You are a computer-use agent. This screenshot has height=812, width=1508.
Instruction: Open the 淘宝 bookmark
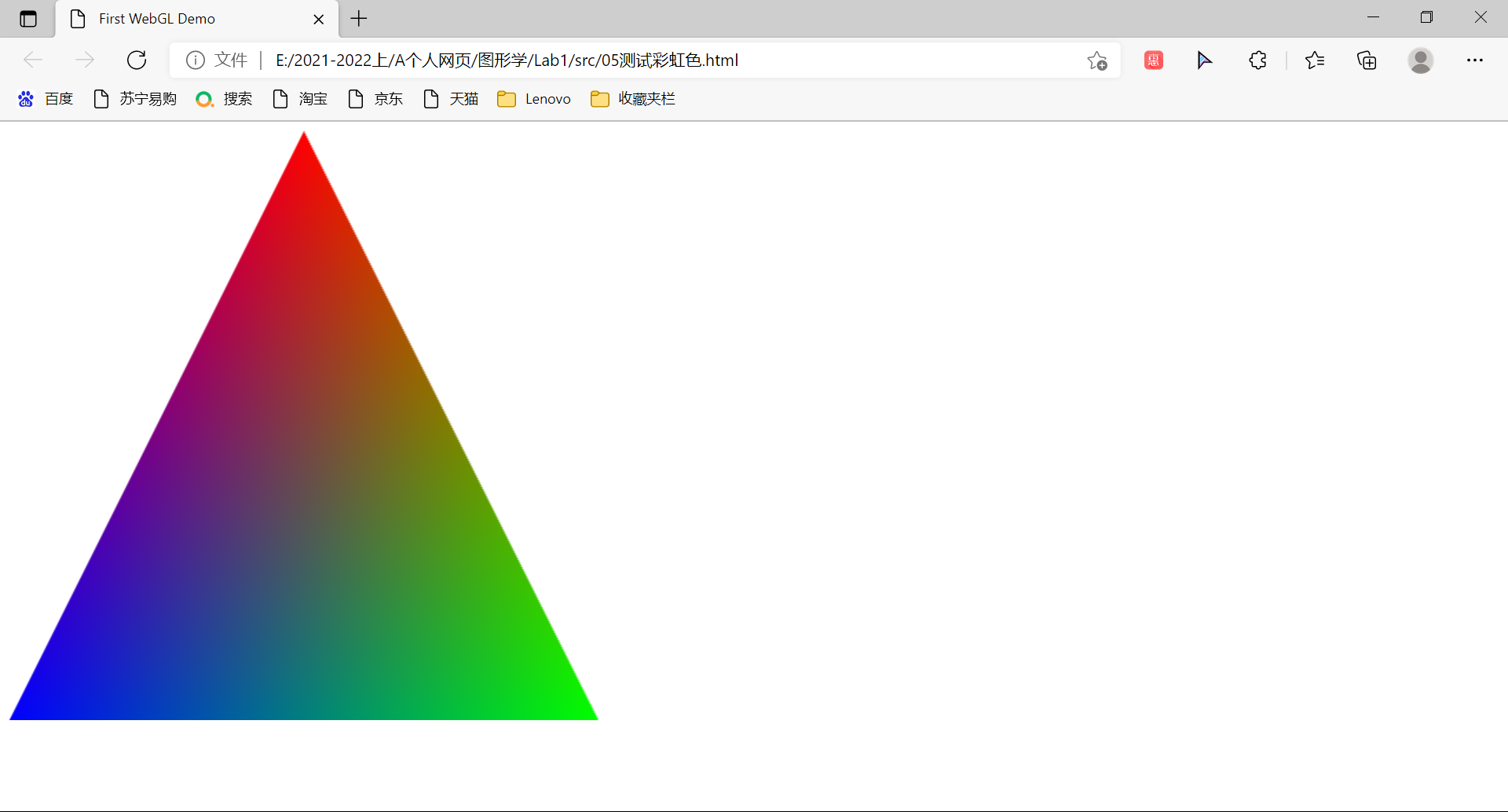(x=300, y=99)
